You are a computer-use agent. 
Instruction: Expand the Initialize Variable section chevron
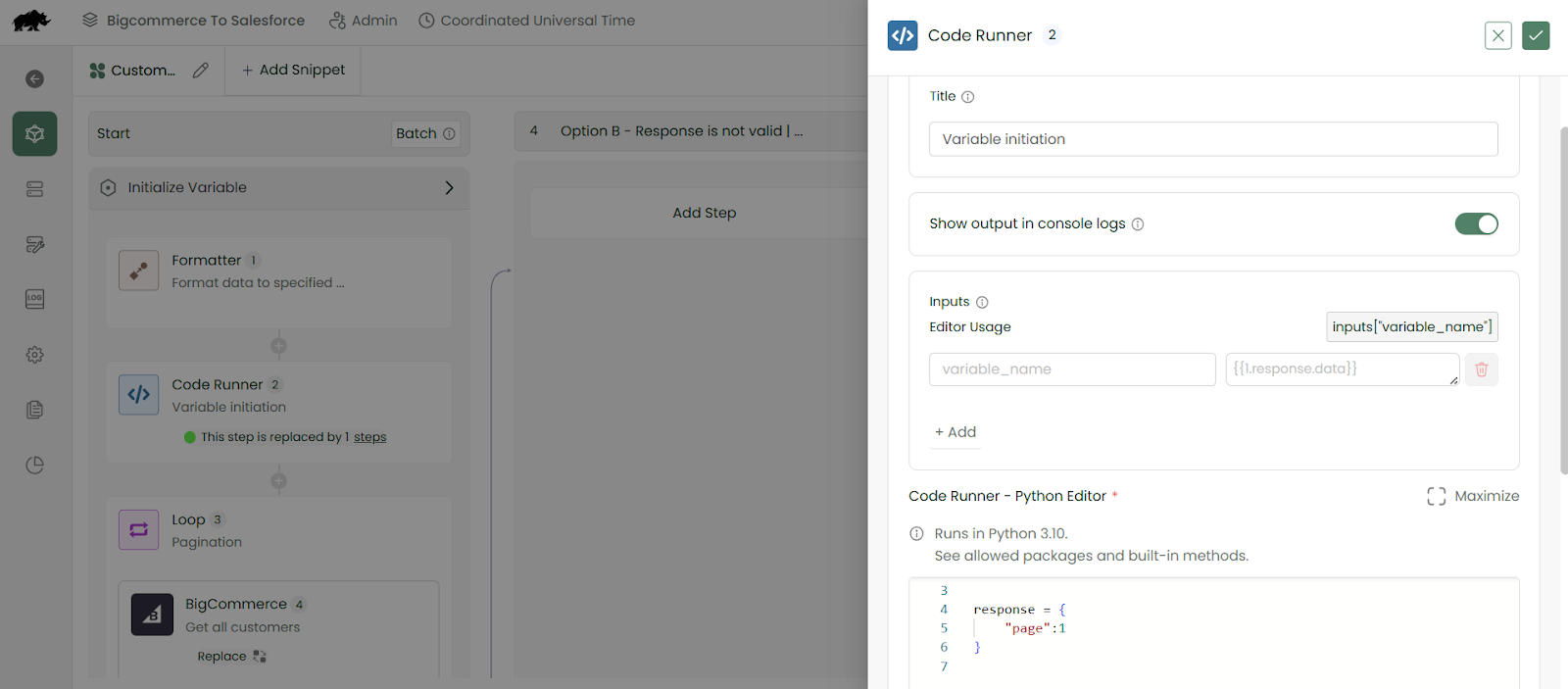(449, 188)
